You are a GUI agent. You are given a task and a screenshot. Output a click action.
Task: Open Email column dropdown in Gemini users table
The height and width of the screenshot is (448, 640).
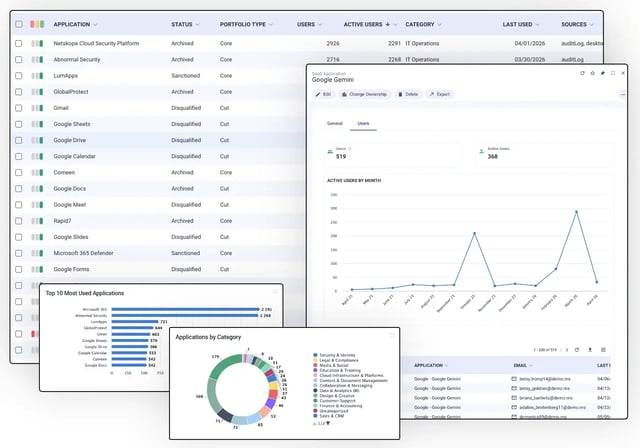pos(531,366)
